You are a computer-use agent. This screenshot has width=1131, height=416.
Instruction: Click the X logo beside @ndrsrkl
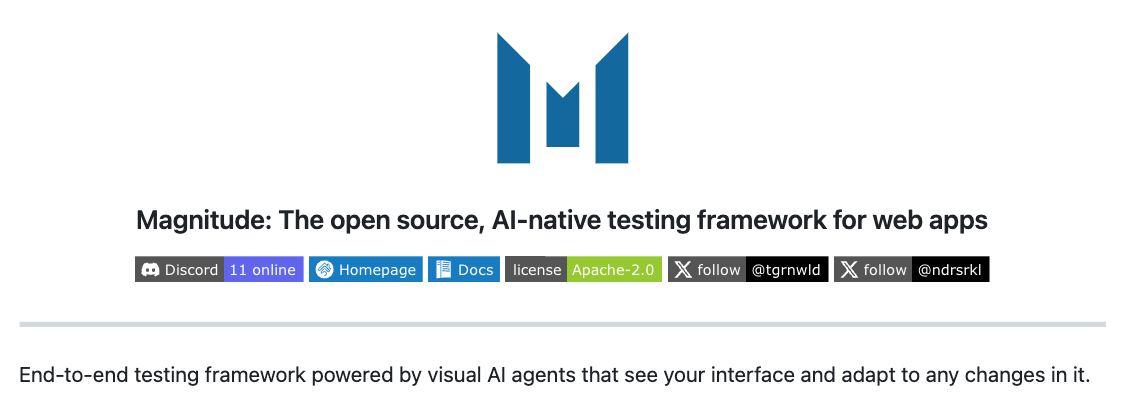[x=850, y=270]
